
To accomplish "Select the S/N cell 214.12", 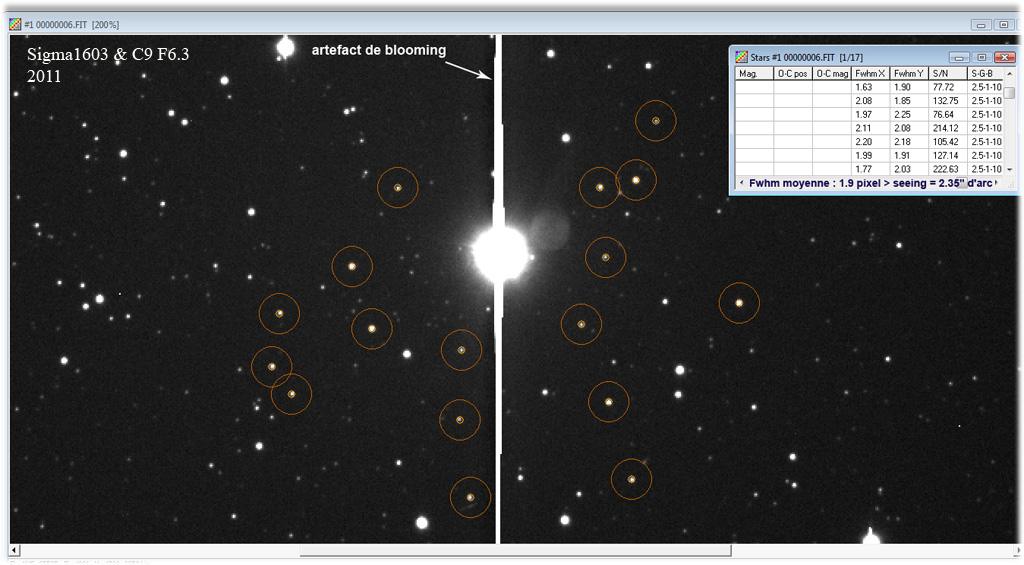I will [x=948, y=128].
